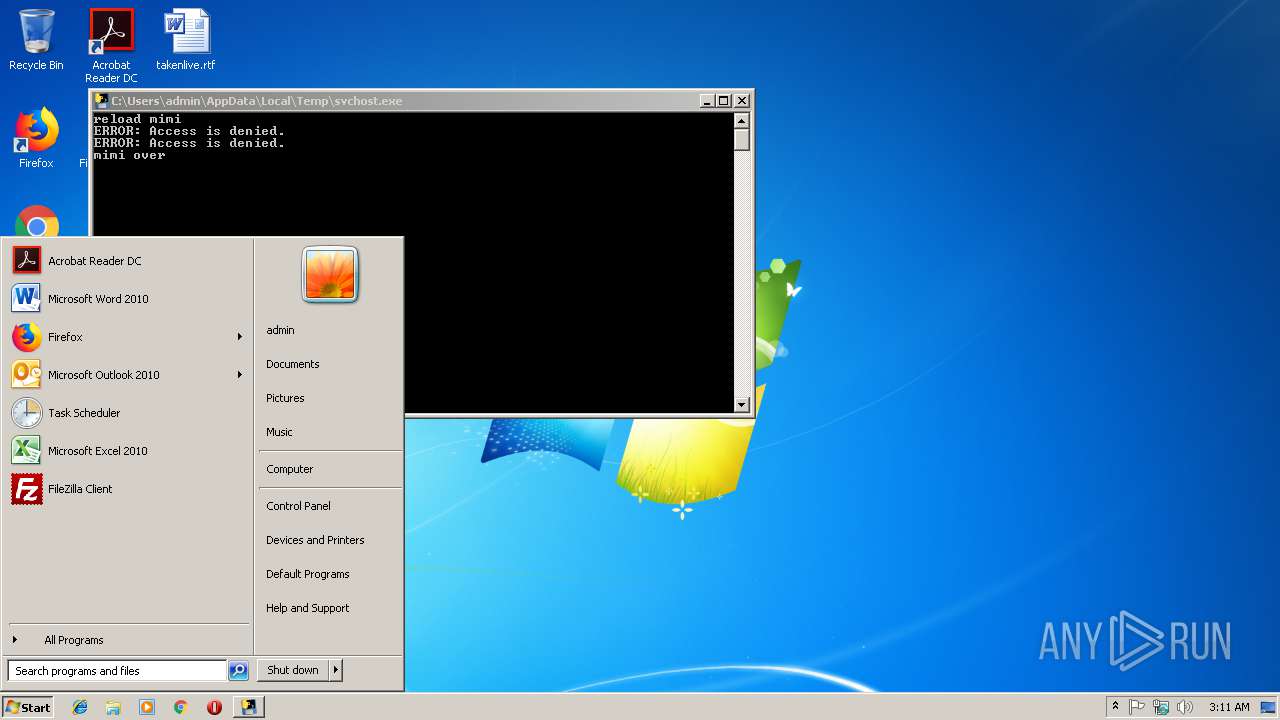Open the admin user folder link

click(x=280, y=330)
